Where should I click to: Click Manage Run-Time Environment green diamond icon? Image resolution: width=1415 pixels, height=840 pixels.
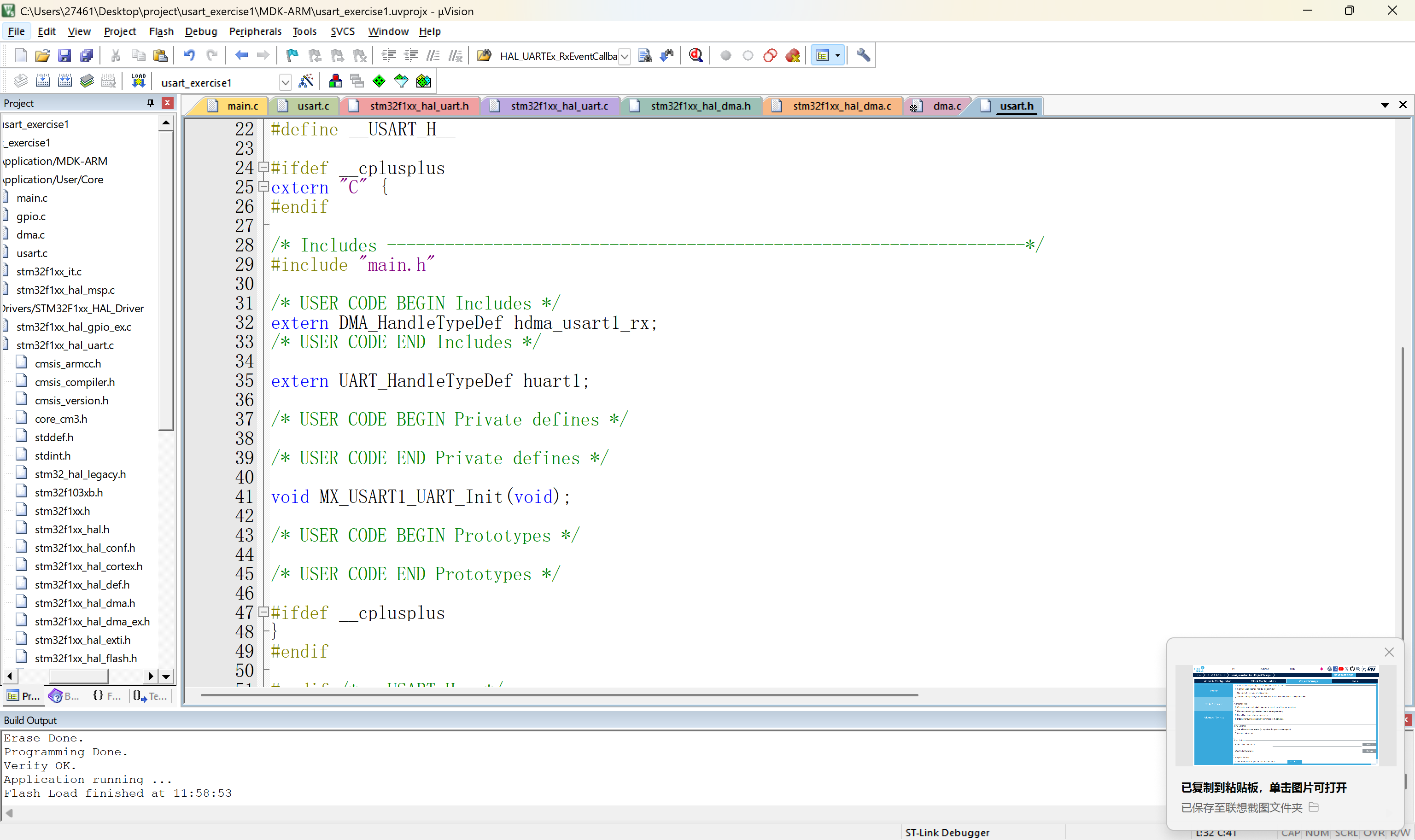[x=379, y=81]
